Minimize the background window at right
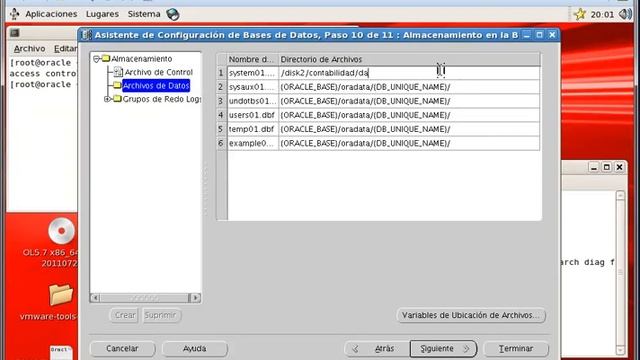640x360 pixels. (x=594, y=167)
